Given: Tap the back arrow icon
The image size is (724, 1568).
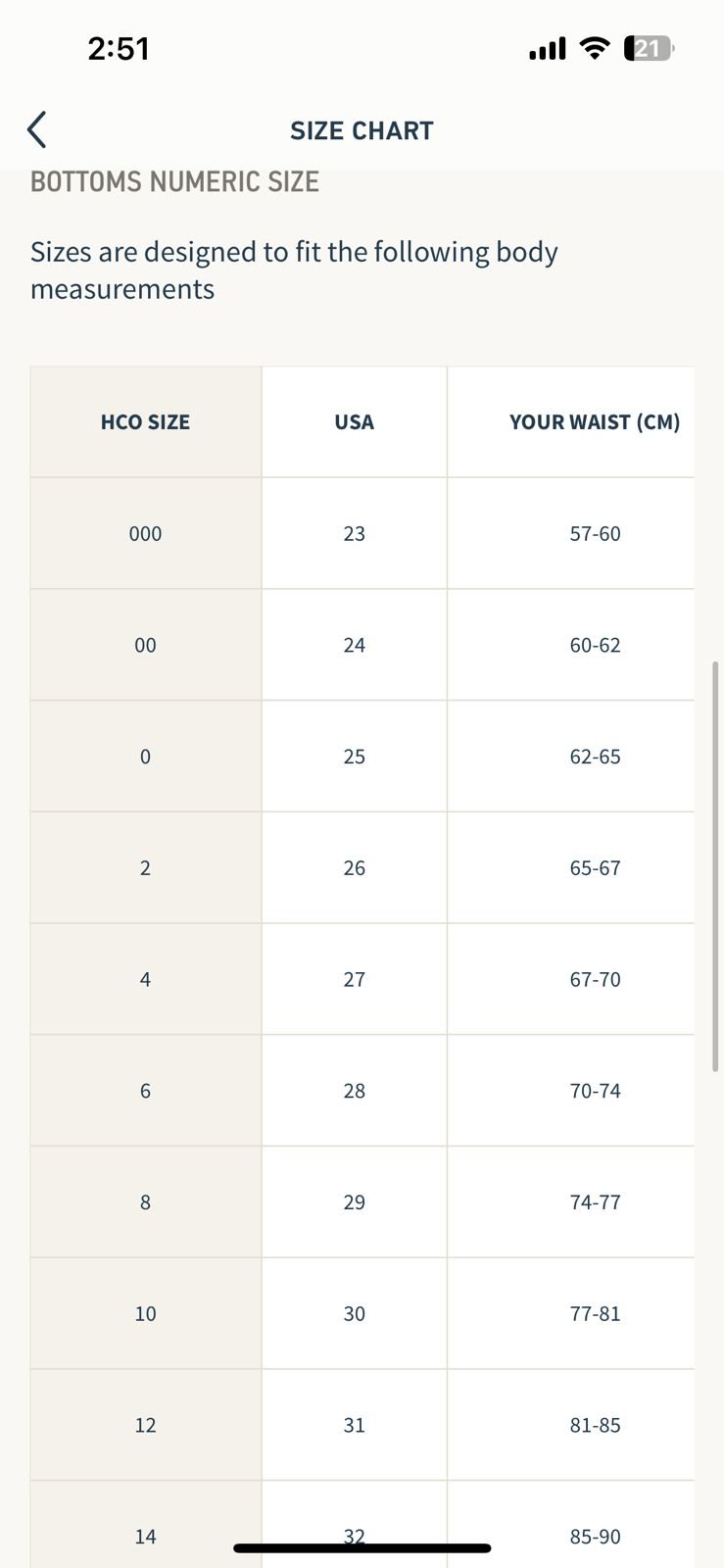Looking at the screenshot, I should [x=37, y=129].
